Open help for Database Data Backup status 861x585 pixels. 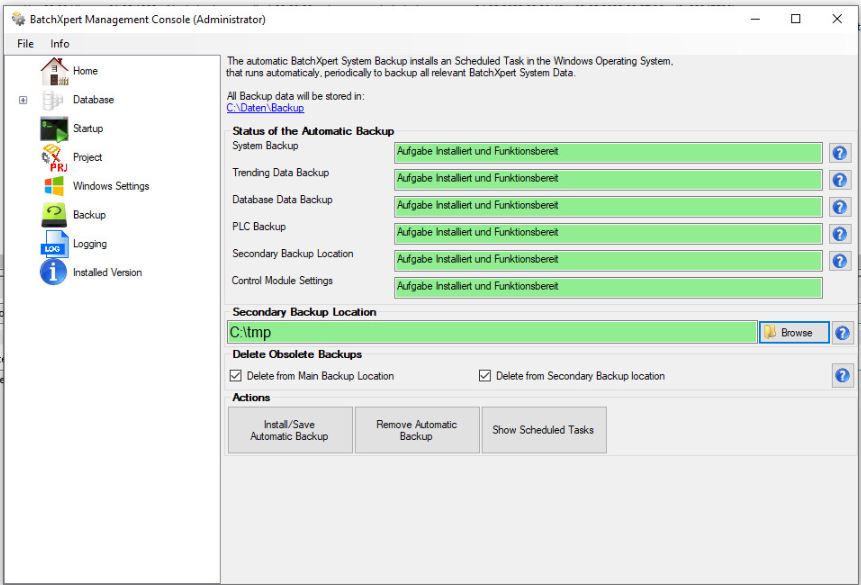pos(840,207)
